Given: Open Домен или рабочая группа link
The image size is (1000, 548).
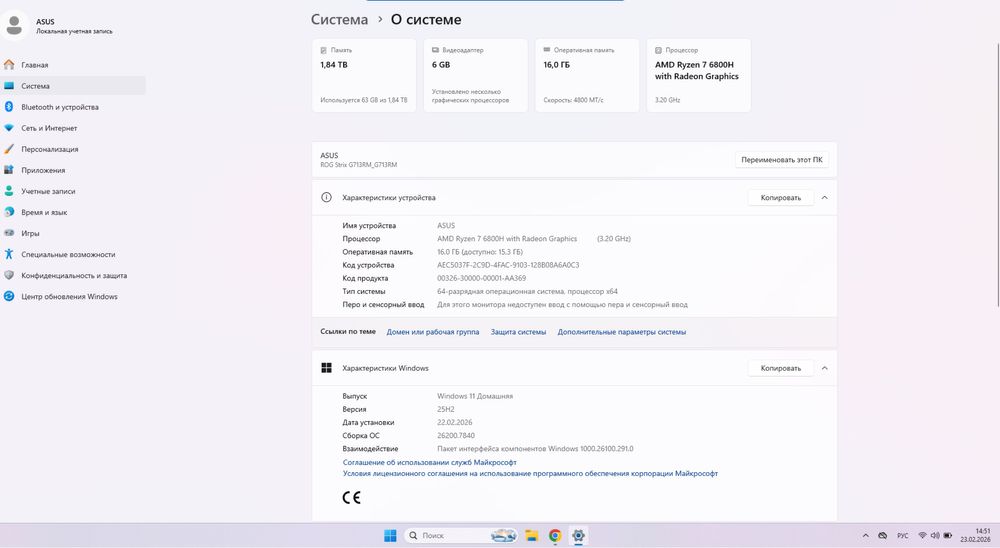Looking at the screenshot, I should pyautogui.click(x=432, y=332).
